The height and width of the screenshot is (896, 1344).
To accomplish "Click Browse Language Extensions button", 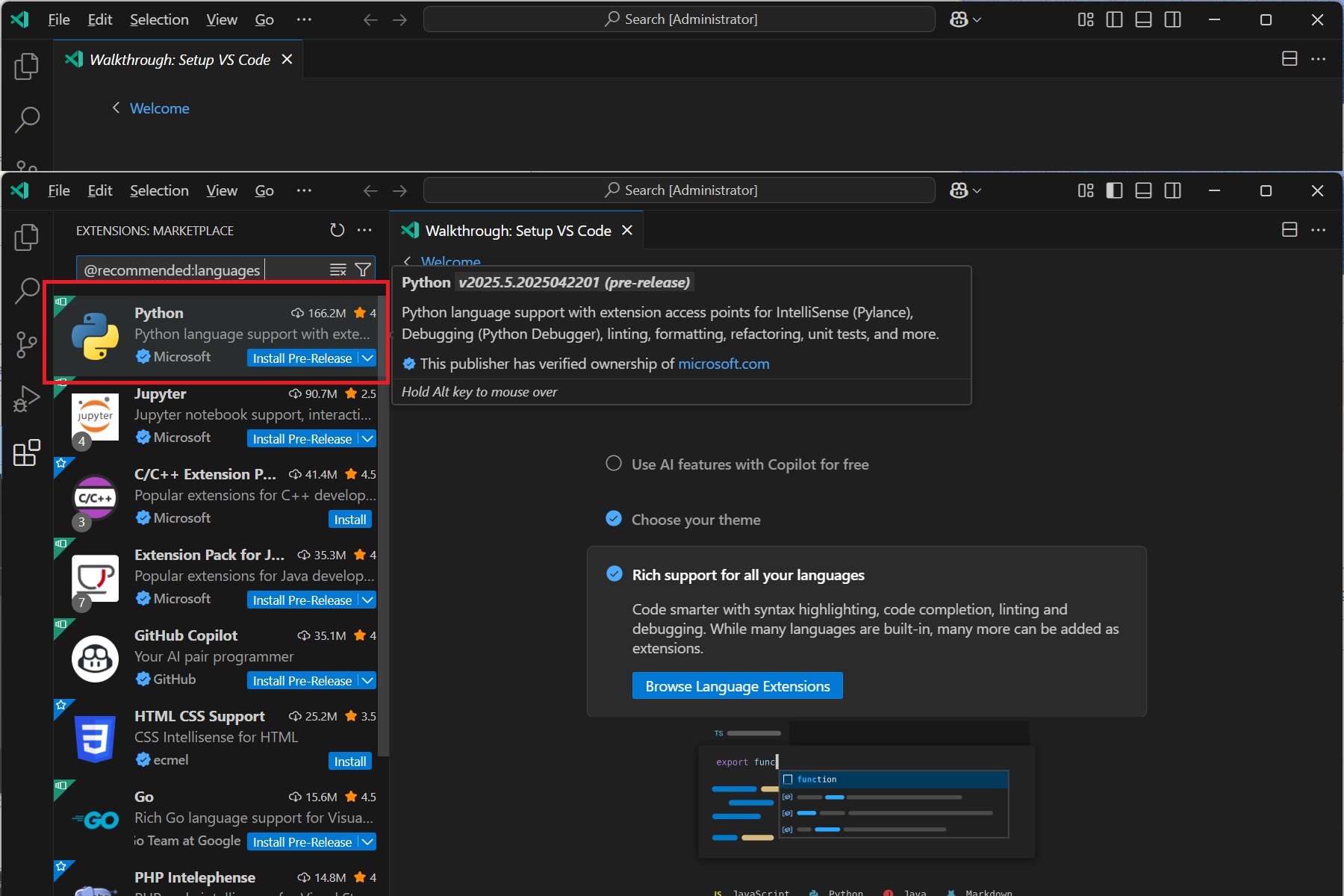I will [x=737, y=686].
